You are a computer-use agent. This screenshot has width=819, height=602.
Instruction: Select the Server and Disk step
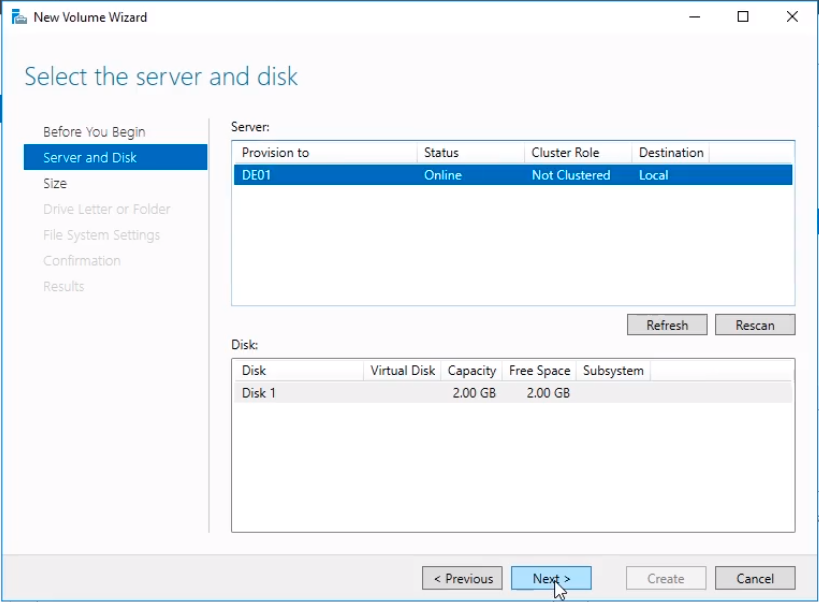[90, 158]
